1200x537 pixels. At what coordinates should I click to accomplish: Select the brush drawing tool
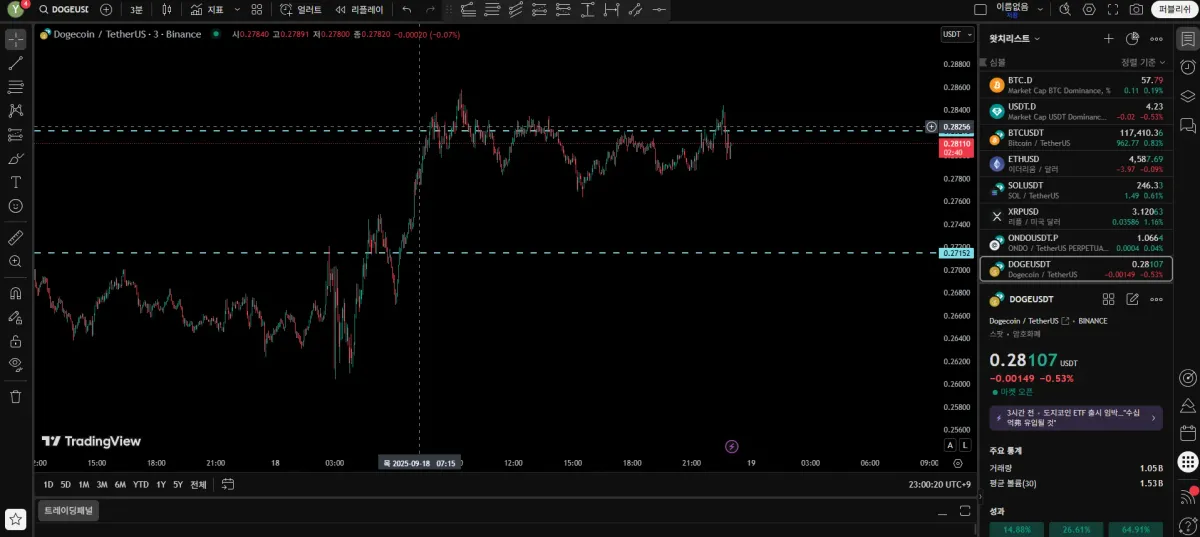15,159
